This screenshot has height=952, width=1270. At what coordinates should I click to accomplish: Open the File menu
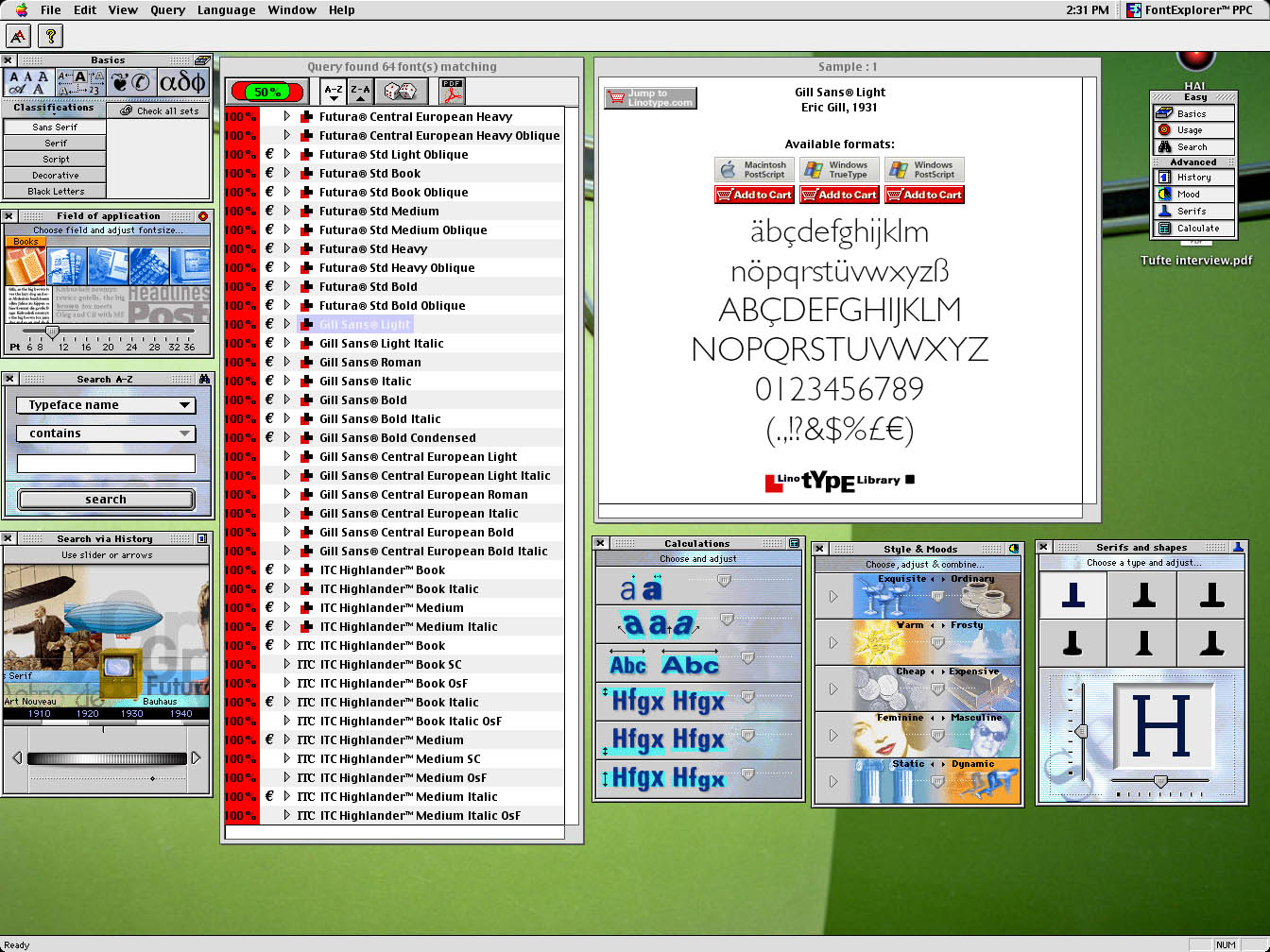(x=51, y=9)
